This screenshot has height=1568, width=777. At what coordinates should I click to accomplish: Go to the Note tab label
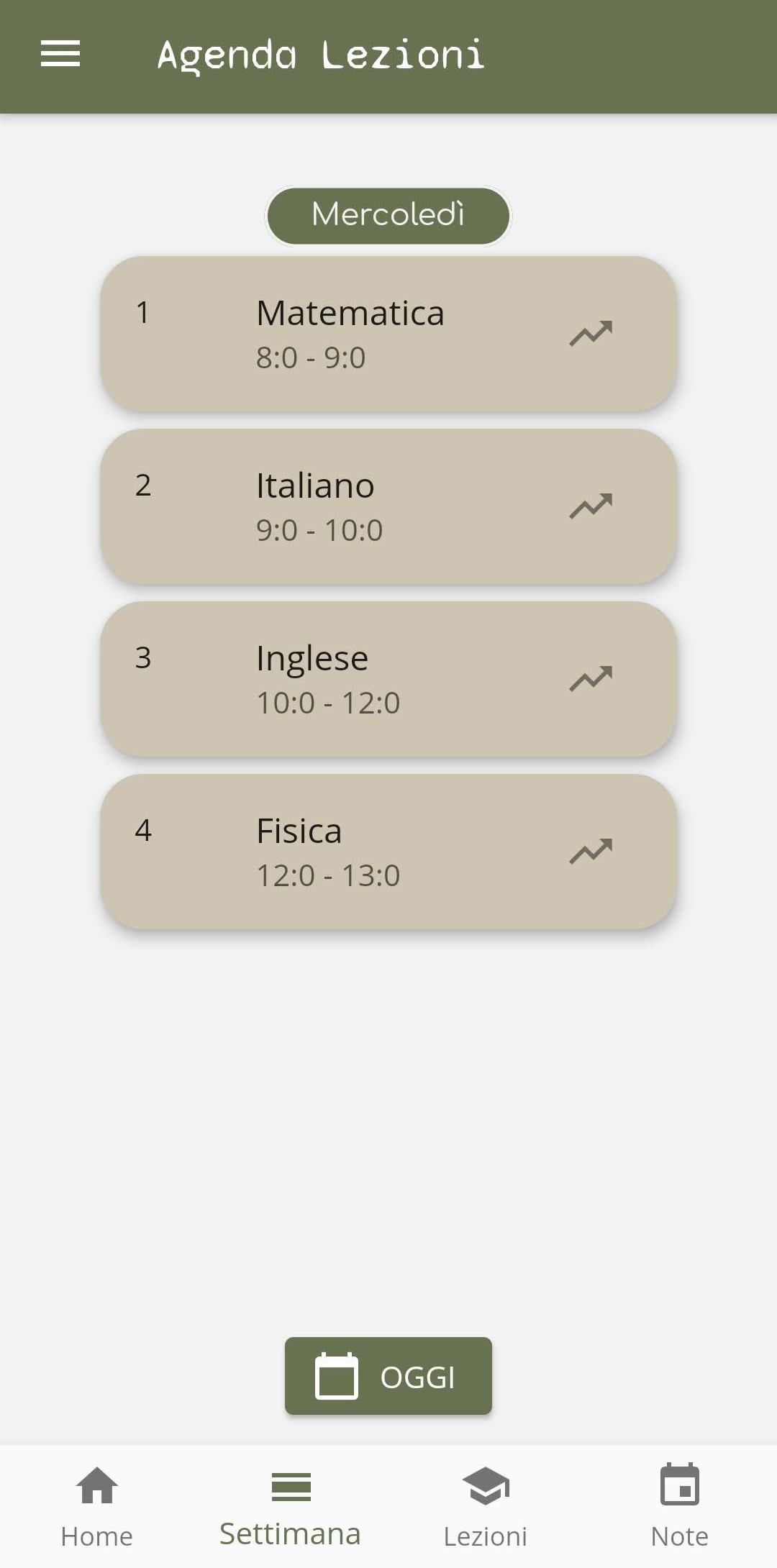[x=680, y=1536]
